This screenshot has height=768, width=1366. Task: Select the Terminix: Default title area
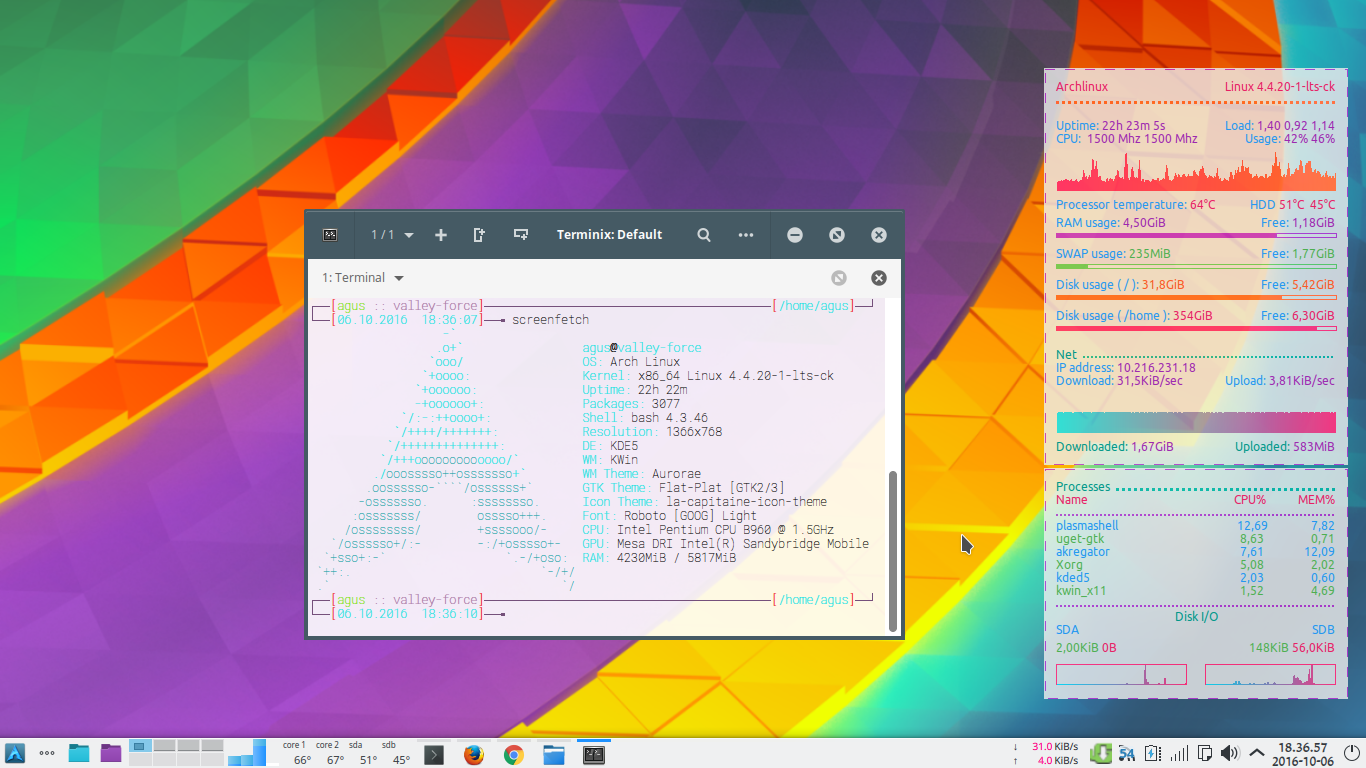coord(609,235)
